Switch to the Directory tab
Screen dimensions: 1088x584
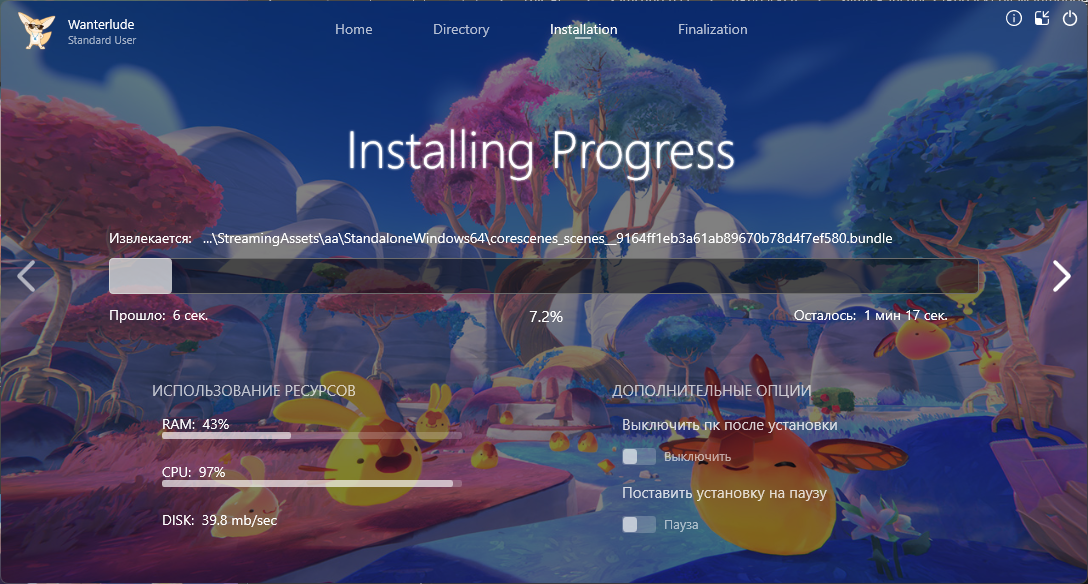[x=461, y=30]
